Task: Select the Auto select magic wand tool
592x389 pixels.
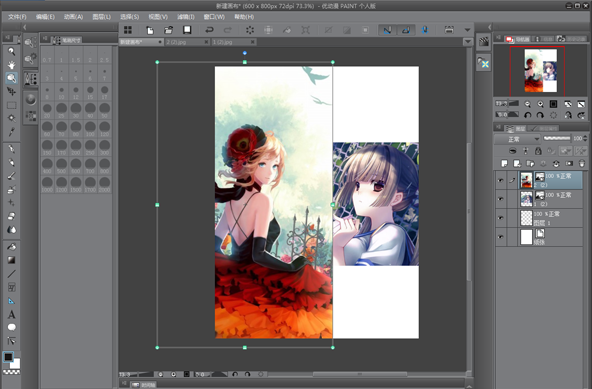Action: [x=11, y=118]
